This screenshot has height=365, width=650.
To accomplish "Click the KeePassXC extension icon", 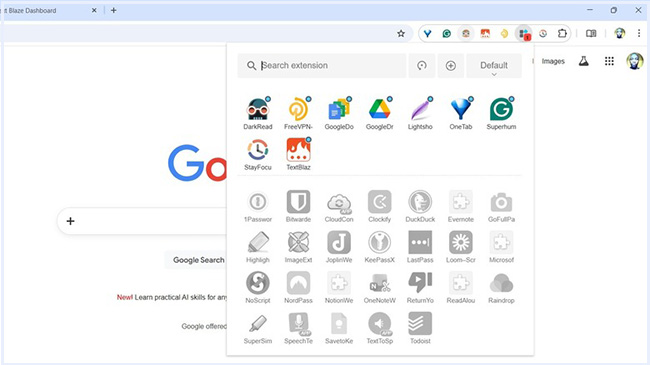I will coord(379,242).
